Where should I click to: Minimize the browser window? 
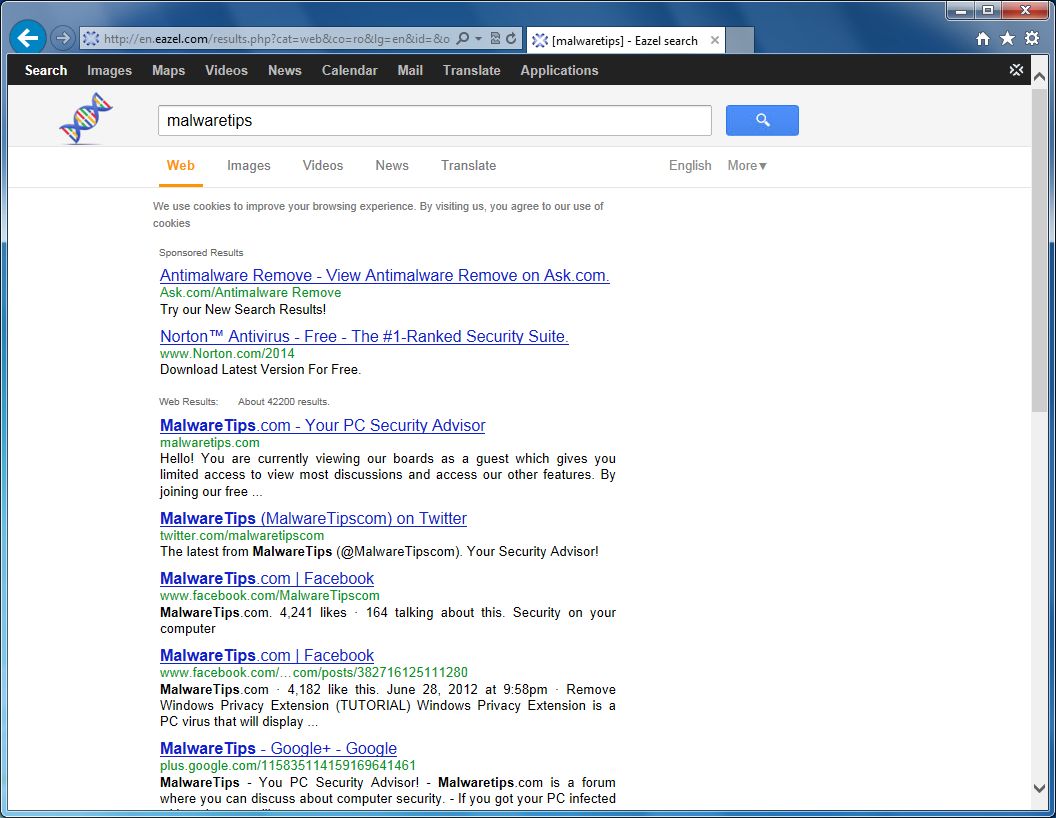coord(961,10)
